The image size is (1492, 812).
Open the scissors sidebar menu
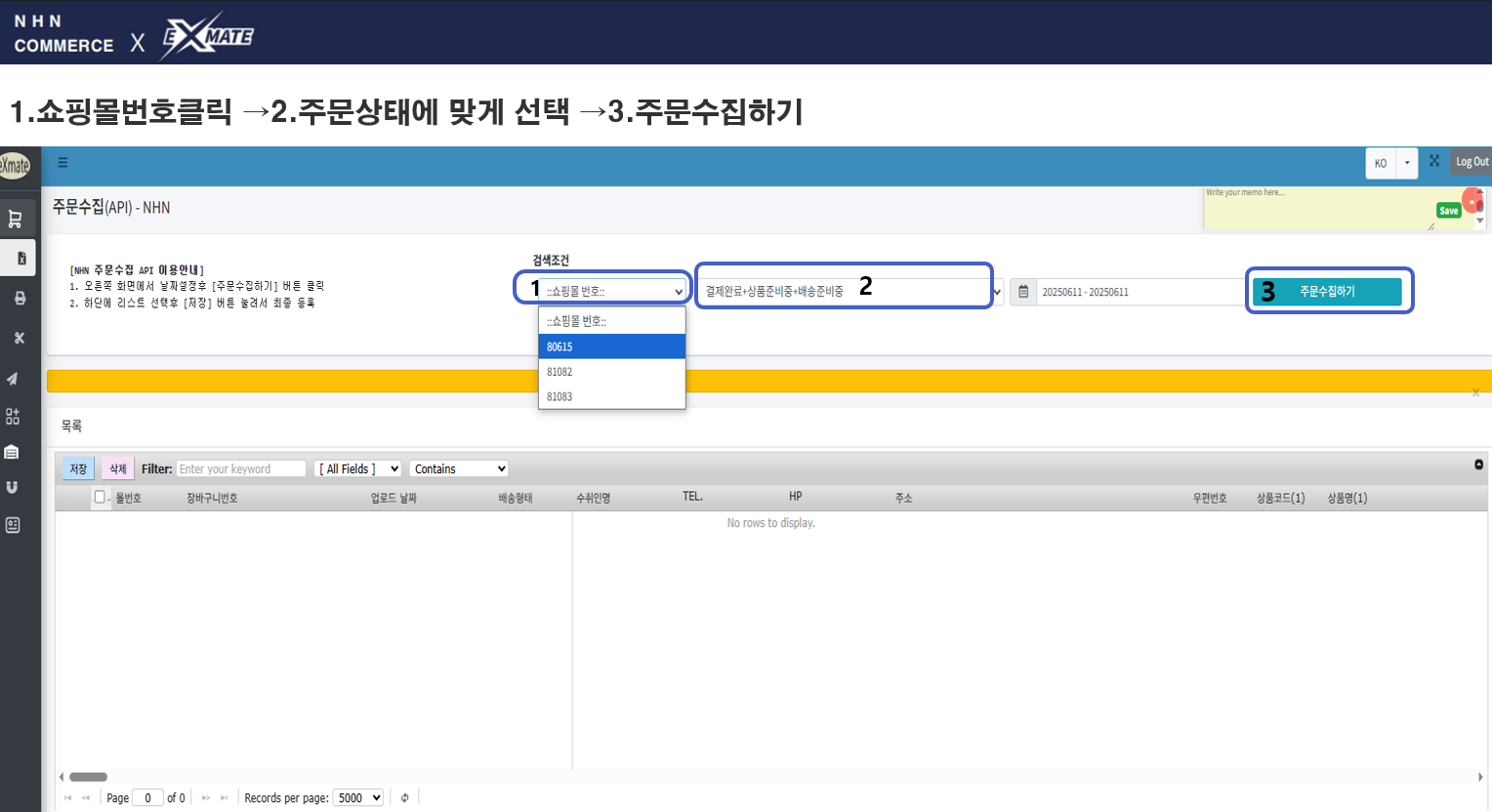pos(19,338)
